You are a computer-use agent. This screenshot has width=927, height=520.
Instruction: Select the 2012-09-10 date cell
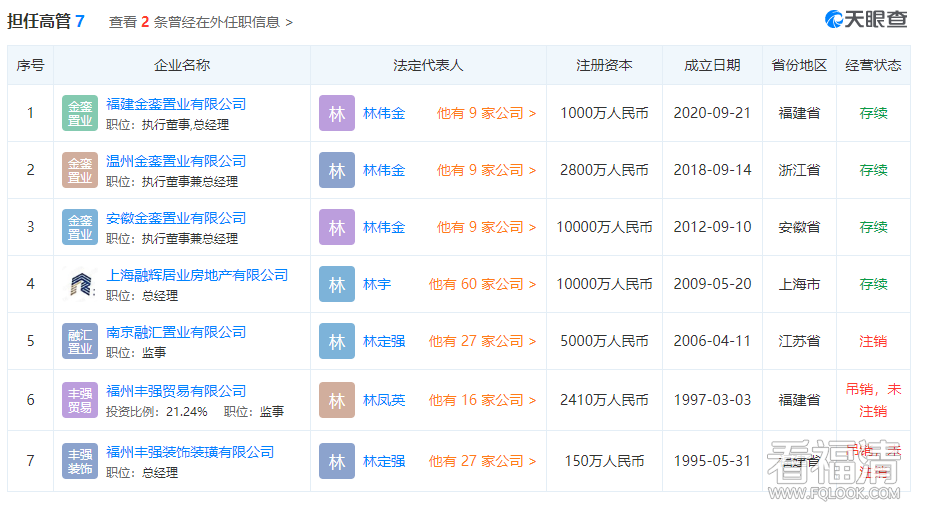(712, 227)
